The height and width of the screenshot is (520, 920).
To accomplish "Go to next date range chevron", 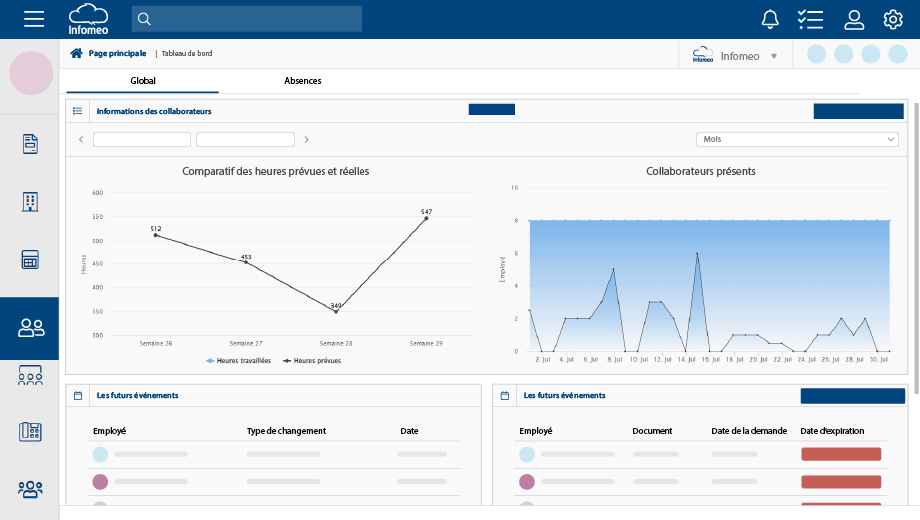I will point(306,140).
